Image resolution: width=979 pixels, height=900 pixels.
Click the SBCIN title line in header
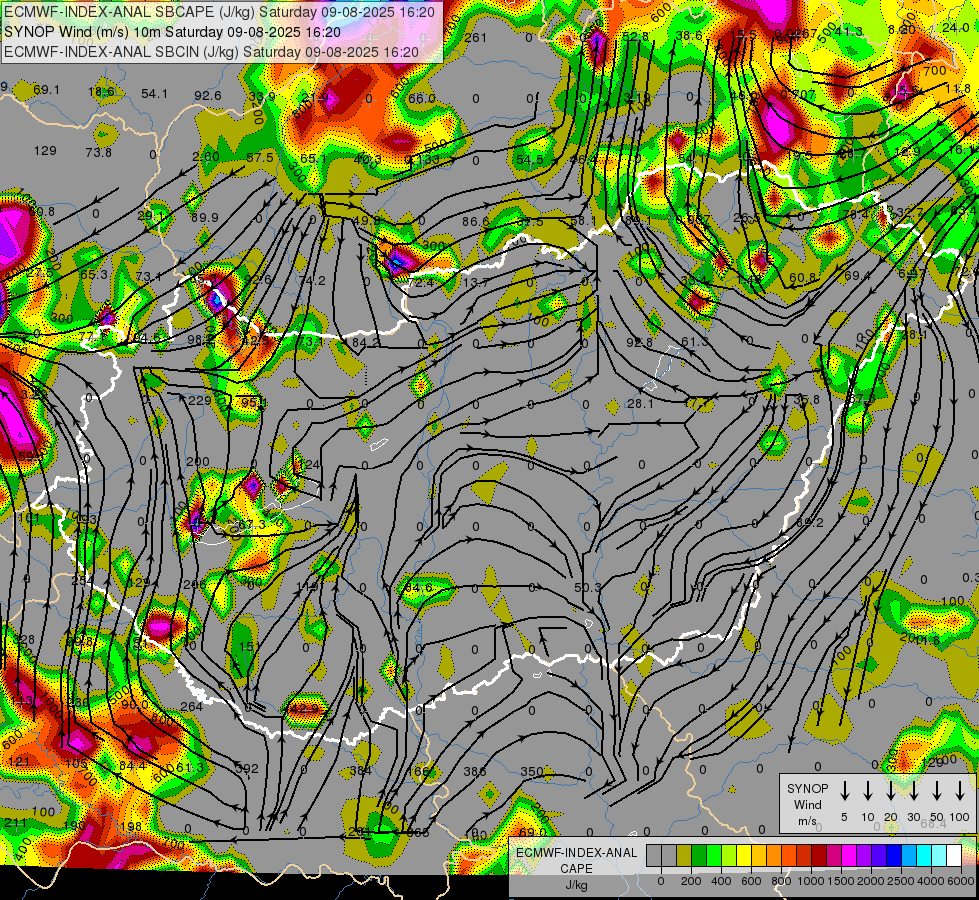tap(211, 52)
